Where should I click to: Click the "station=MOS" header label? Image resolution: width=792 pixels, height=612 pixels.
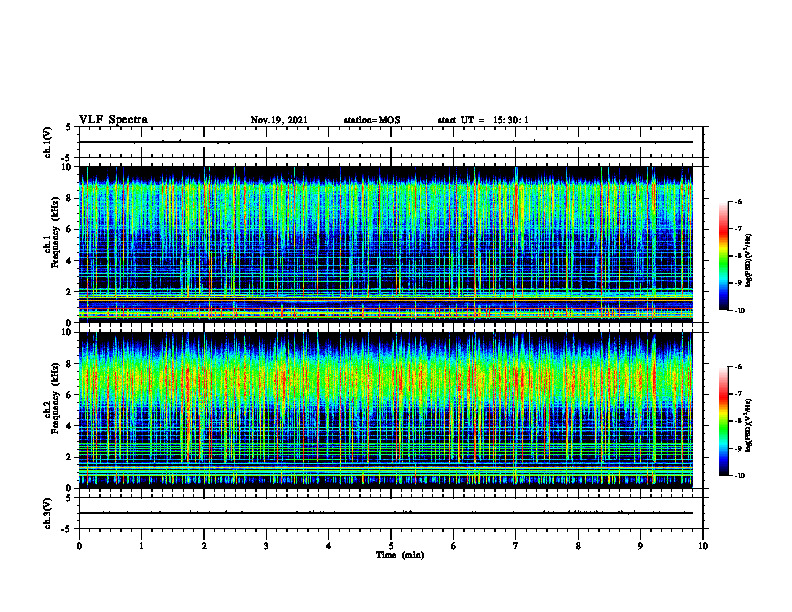coord(372,120)
